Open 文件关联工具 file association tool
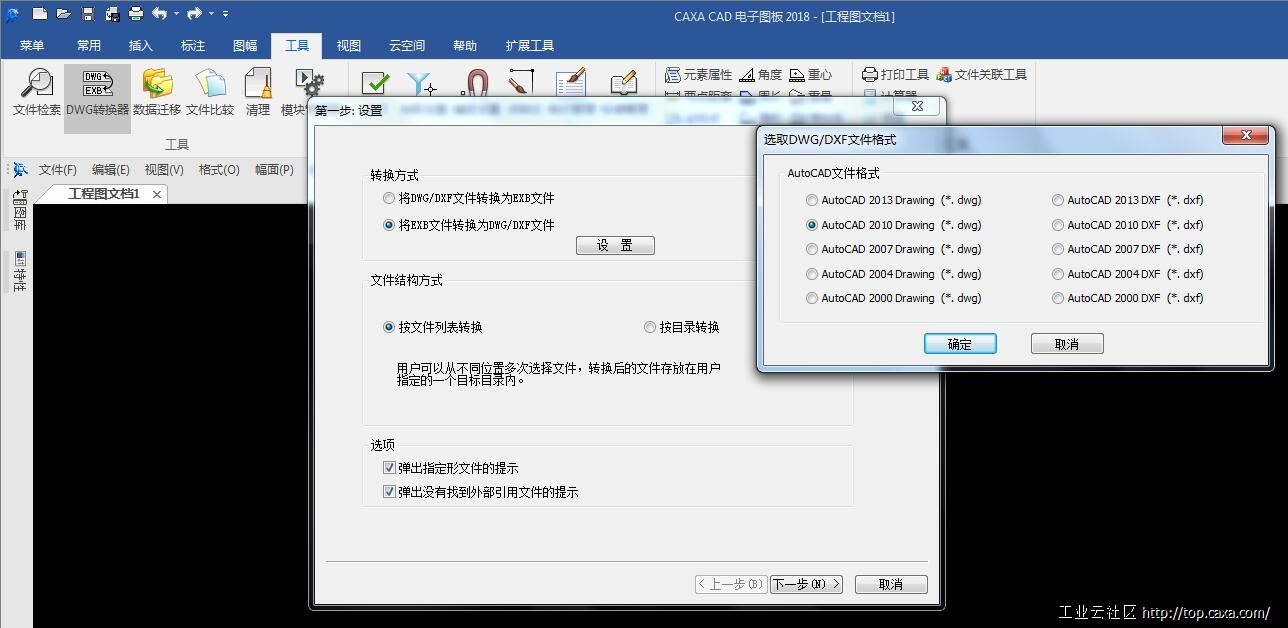Image resolution: width=1288 pixels, height=628 pixels. tap(981, 75)
